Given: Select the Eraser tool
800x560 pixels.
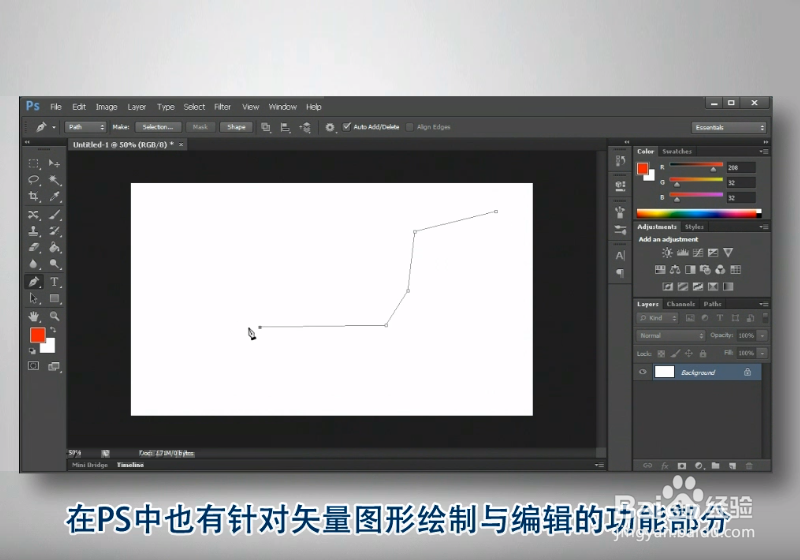Looking at the screenshot, I should [x=34, y=247].
